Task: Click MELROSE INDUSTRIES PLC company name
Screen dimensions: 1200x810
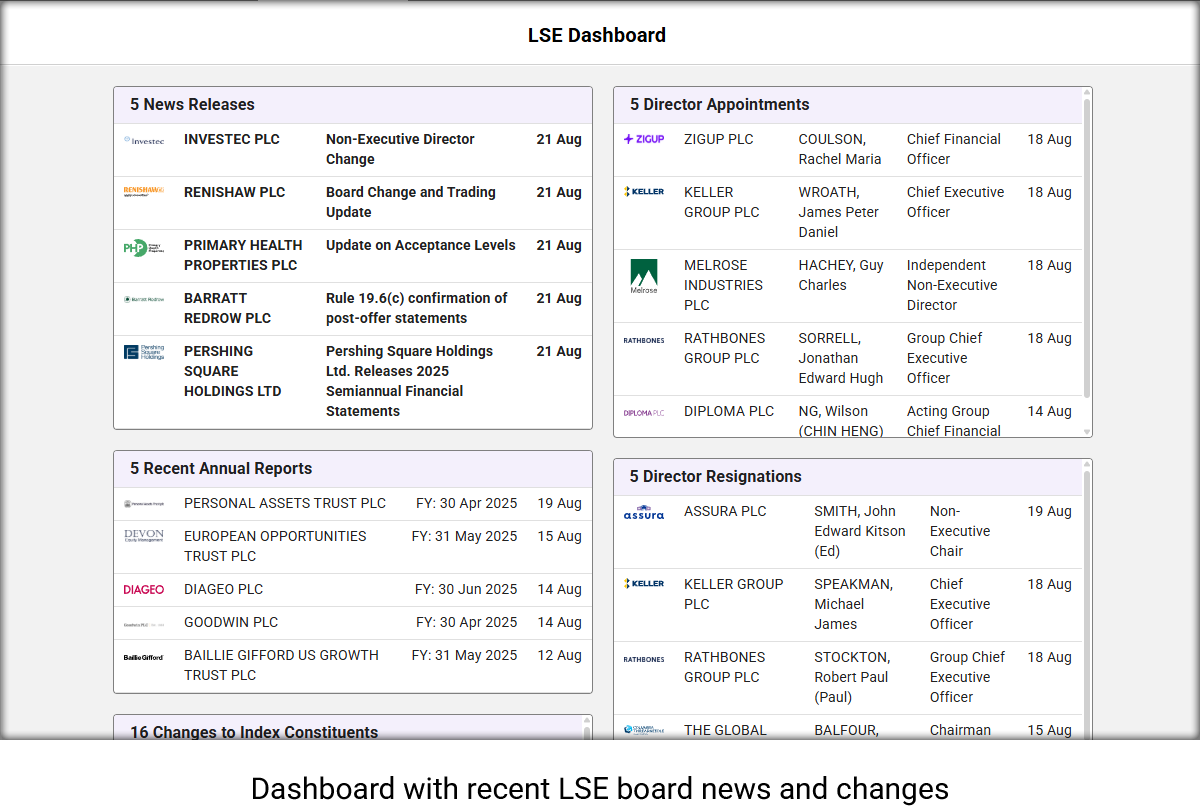Action: click(725, 285)
